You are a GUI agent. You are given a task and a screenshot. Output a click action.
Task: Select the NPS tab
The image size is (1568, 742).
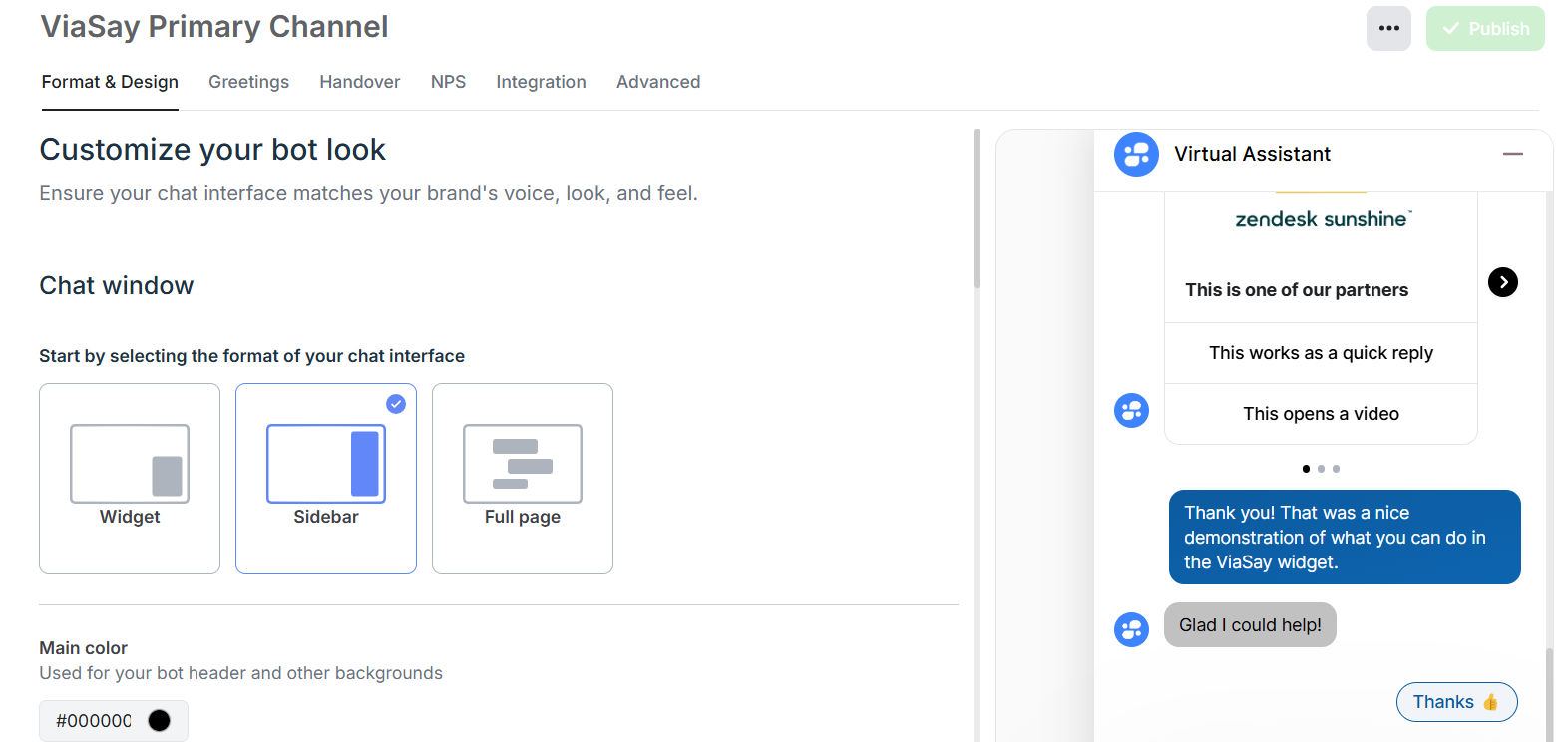point(448,82)
